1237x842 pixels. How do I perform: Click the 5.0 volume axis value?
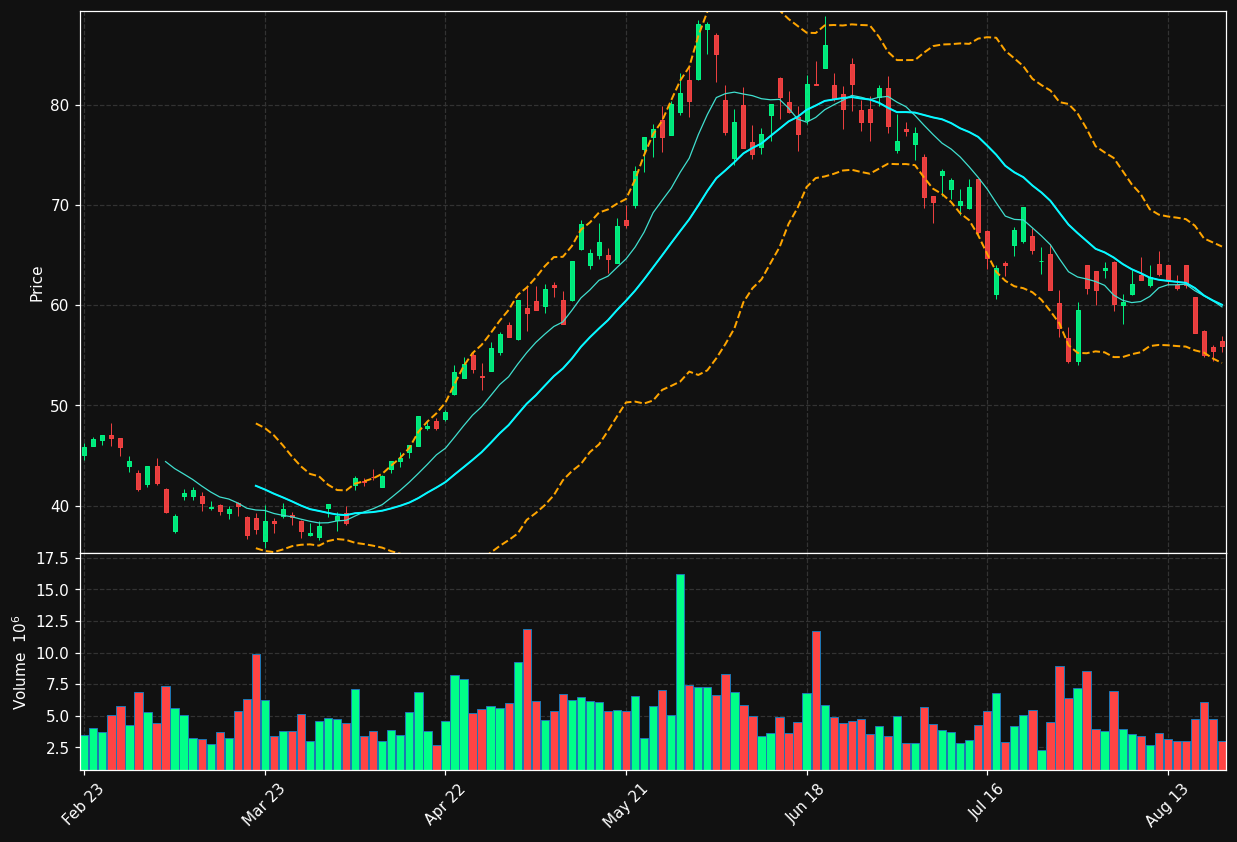tap(57, 716)
